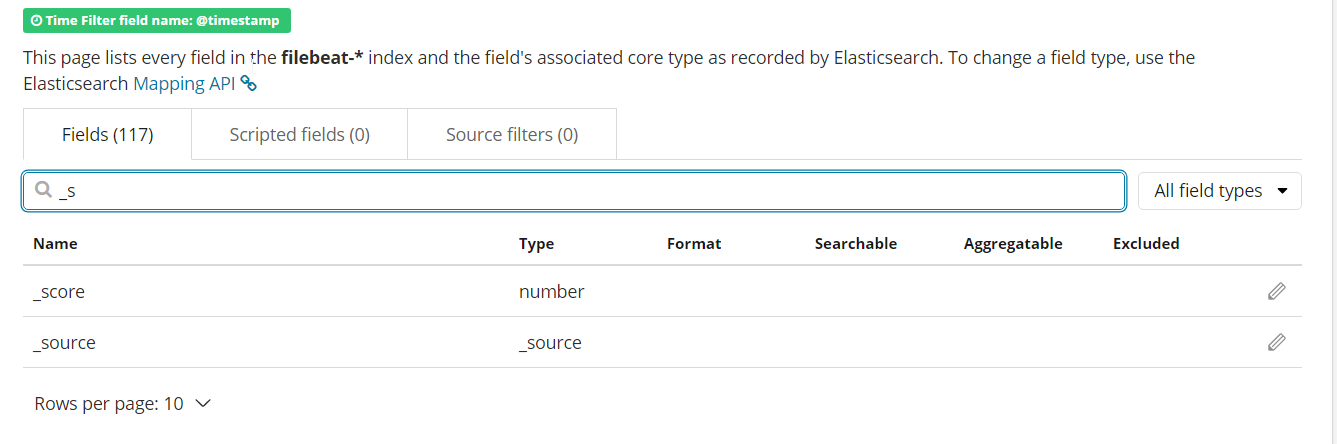
Task: Sort by the Name column header
Action: 55,243
